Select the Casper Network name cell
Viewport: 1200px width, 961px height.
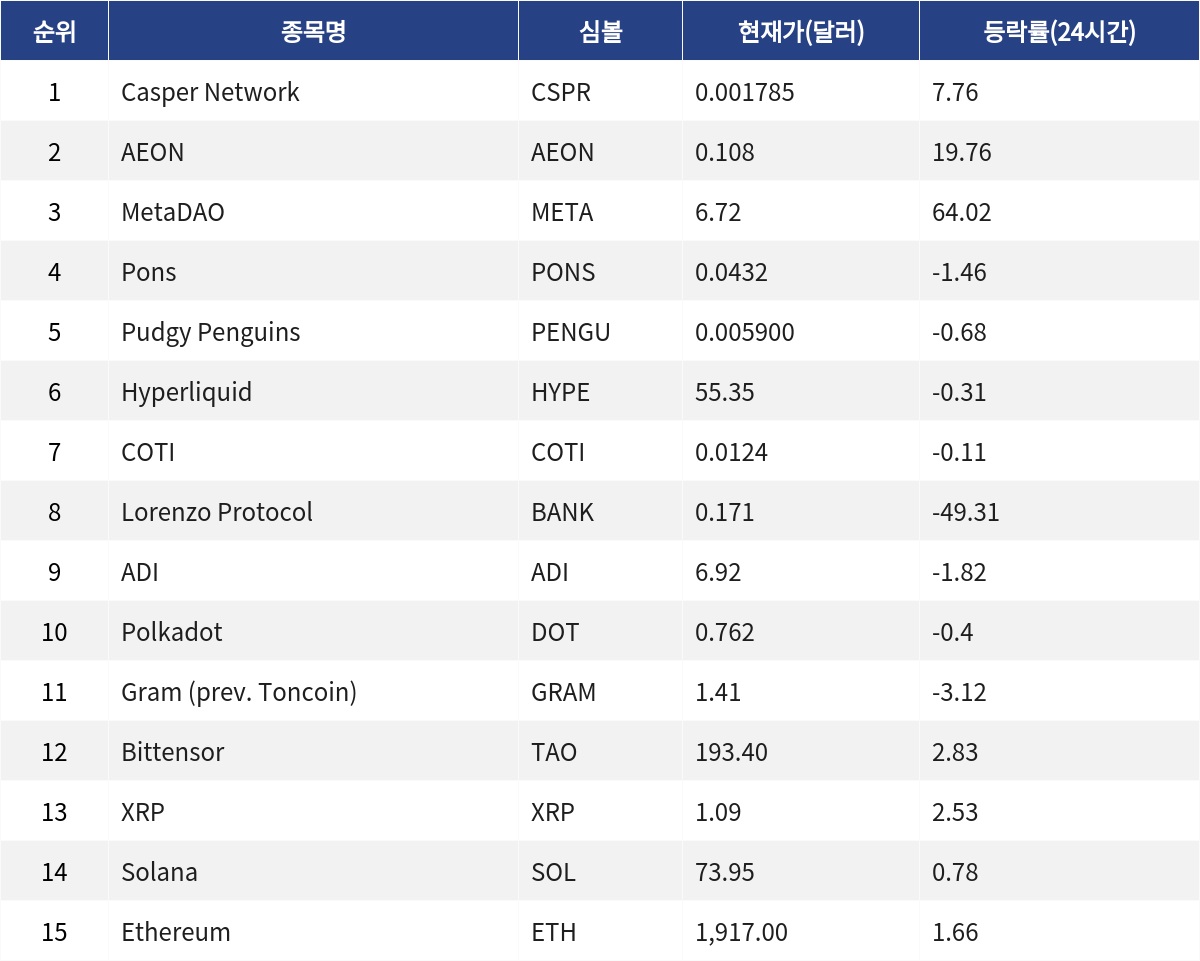pos(313,92)
